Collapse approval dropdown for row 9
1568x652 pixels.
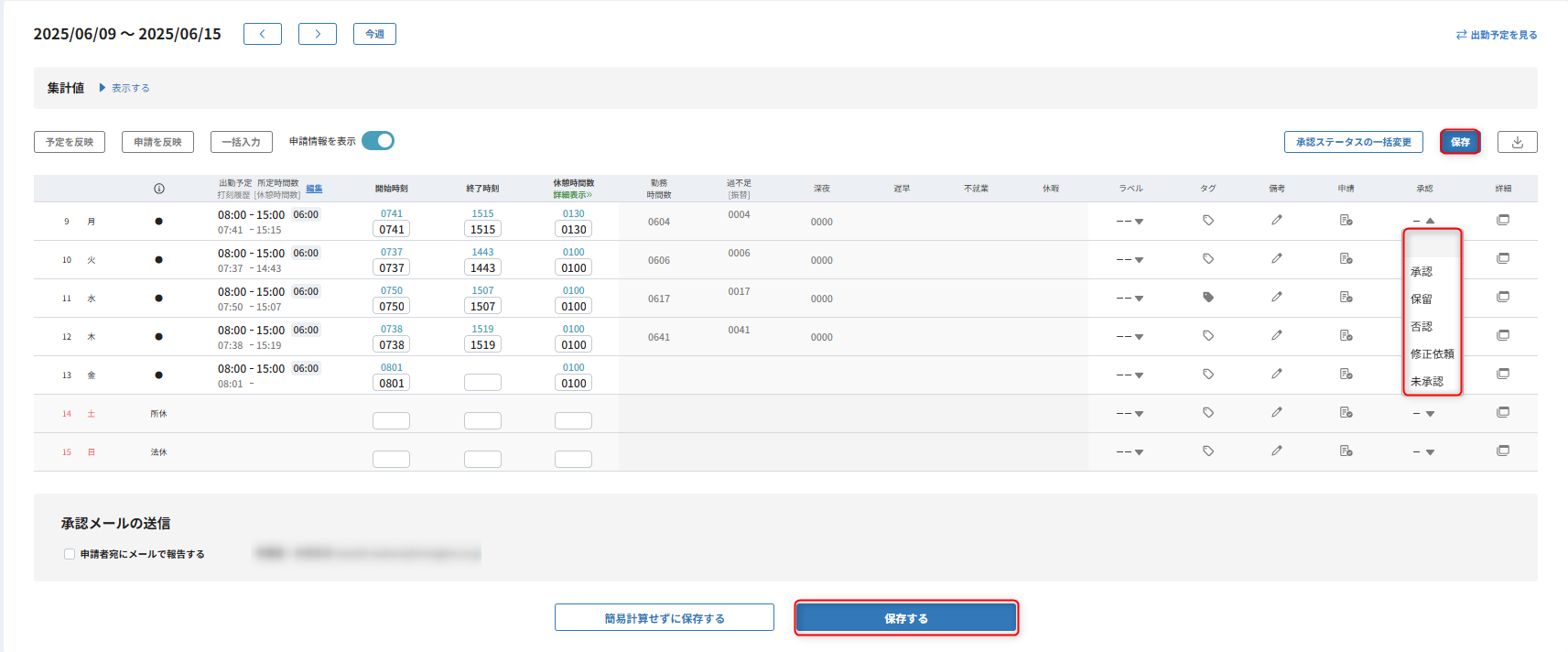click(1423, 221)
